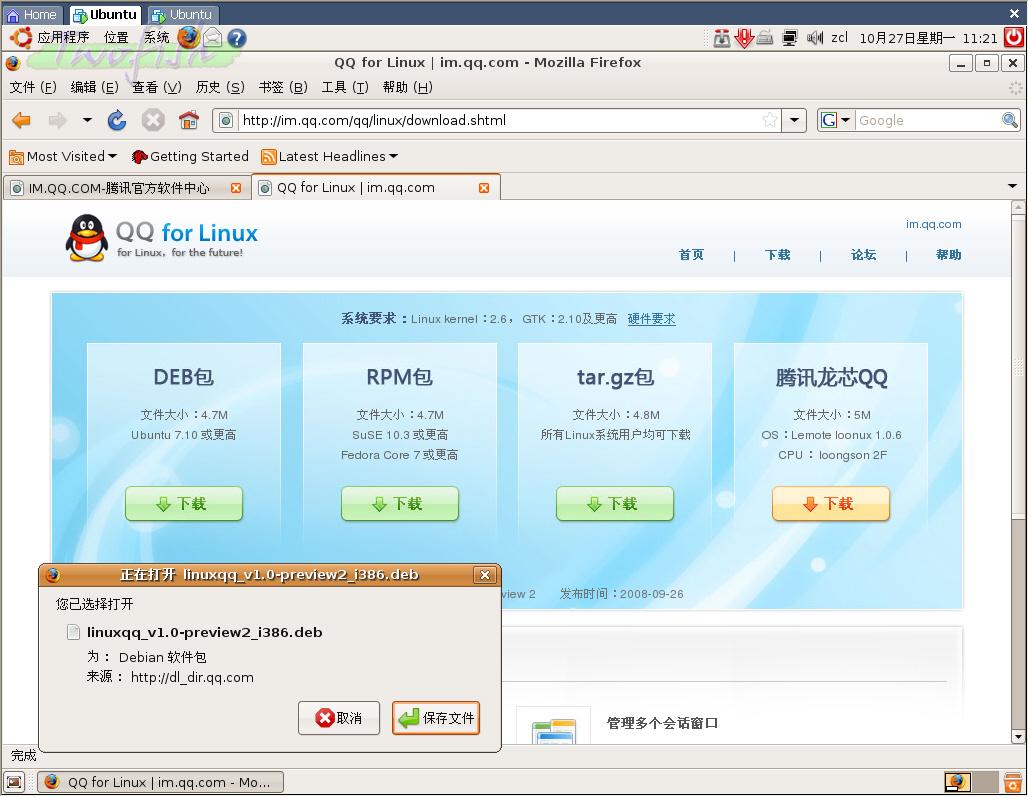Image resolution: width=1029 pixels, height=797 pixels.
Task: Close the IM.QQ.COM tab
Action: pyautogui.click(x=236, y=188)
